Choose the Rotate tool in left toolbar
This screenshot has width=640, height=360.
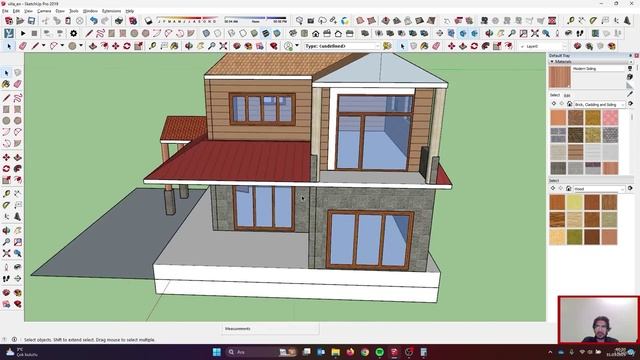(x=6, y=169)
